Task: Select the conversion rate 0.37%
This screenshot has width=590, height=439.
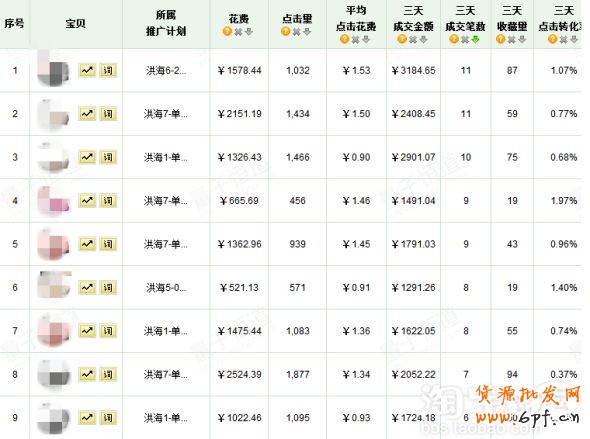Action: pyautogui.click(x=564, y=375)
